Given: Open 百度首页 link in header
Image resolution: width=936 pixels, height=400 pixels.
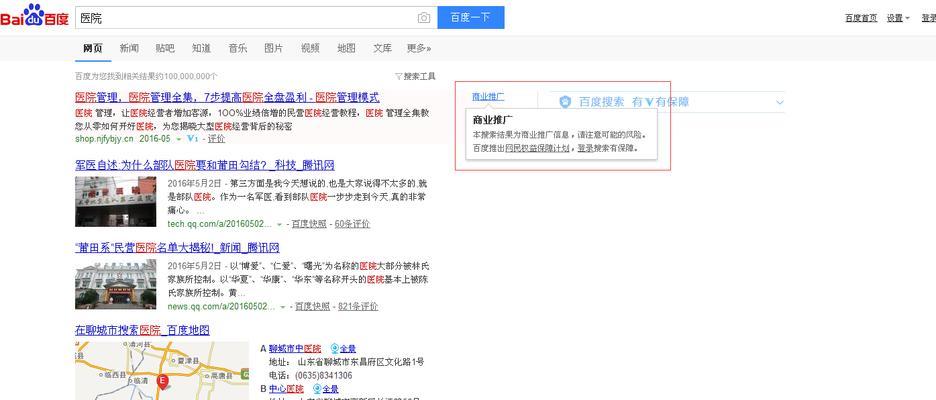Looking at the screenshot, I should (861, 18).
